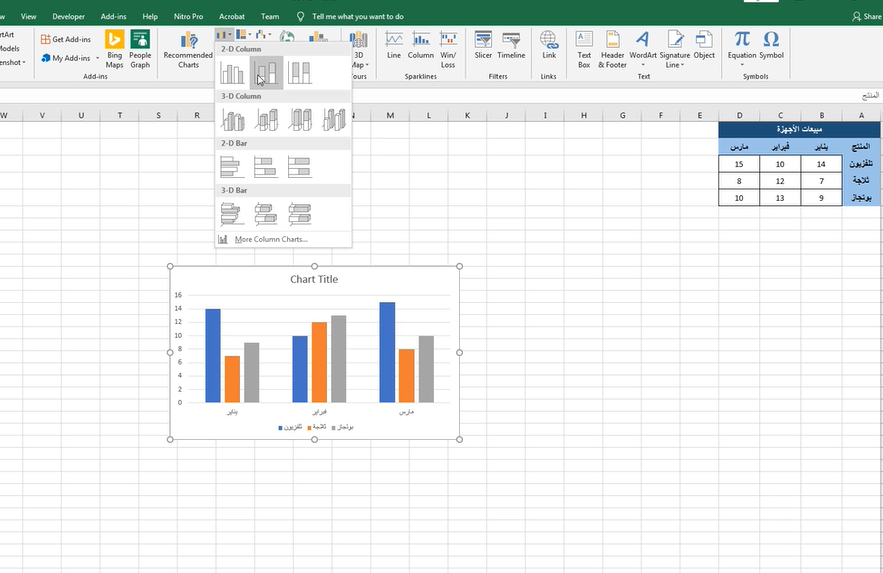The width and height of the screenshot is (883, 573).
Task: Add Header & Footer
Action: point(613,50)
